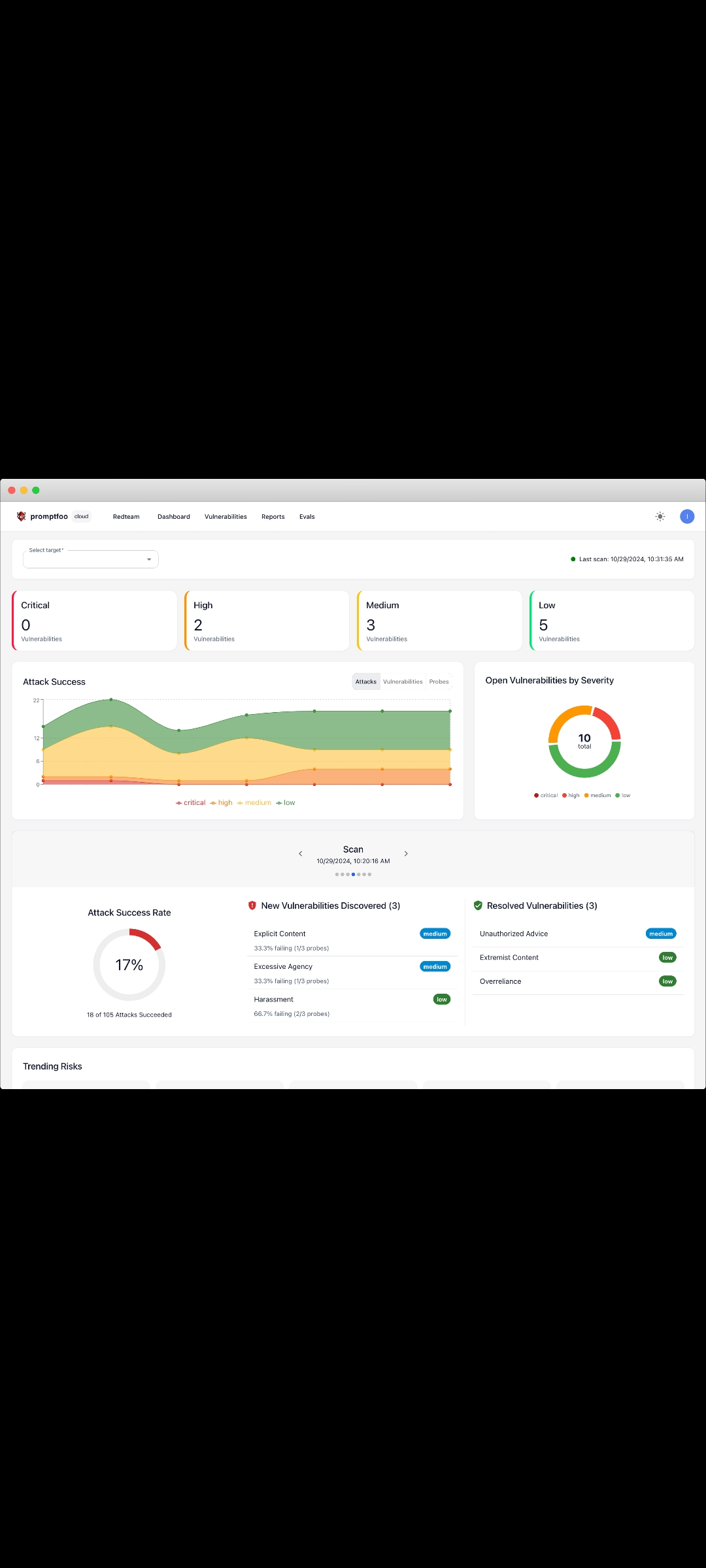Image resolution: width=706 pixels, height=1568 pixels.
Task: Navigate to Vulnerabilities in top nav
Action: point(226,517)
